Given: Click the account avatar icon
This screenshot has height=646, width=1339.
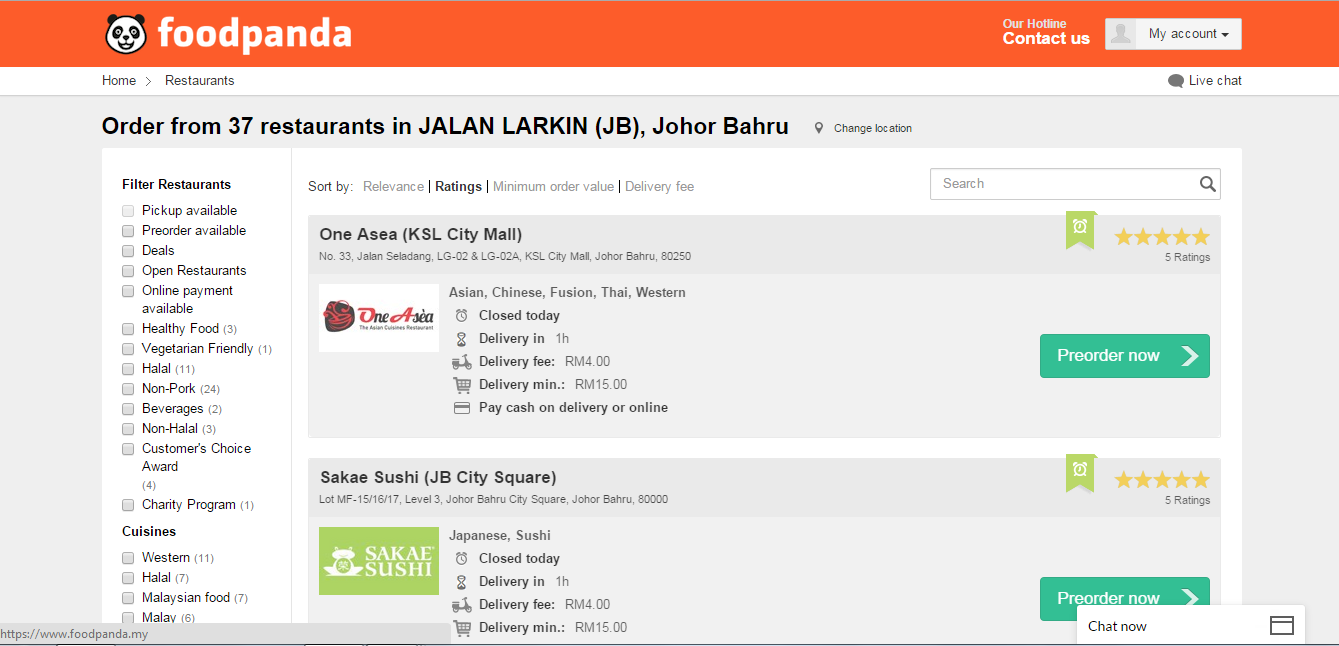Looking at the screenshot, I should pos(1121,34).
